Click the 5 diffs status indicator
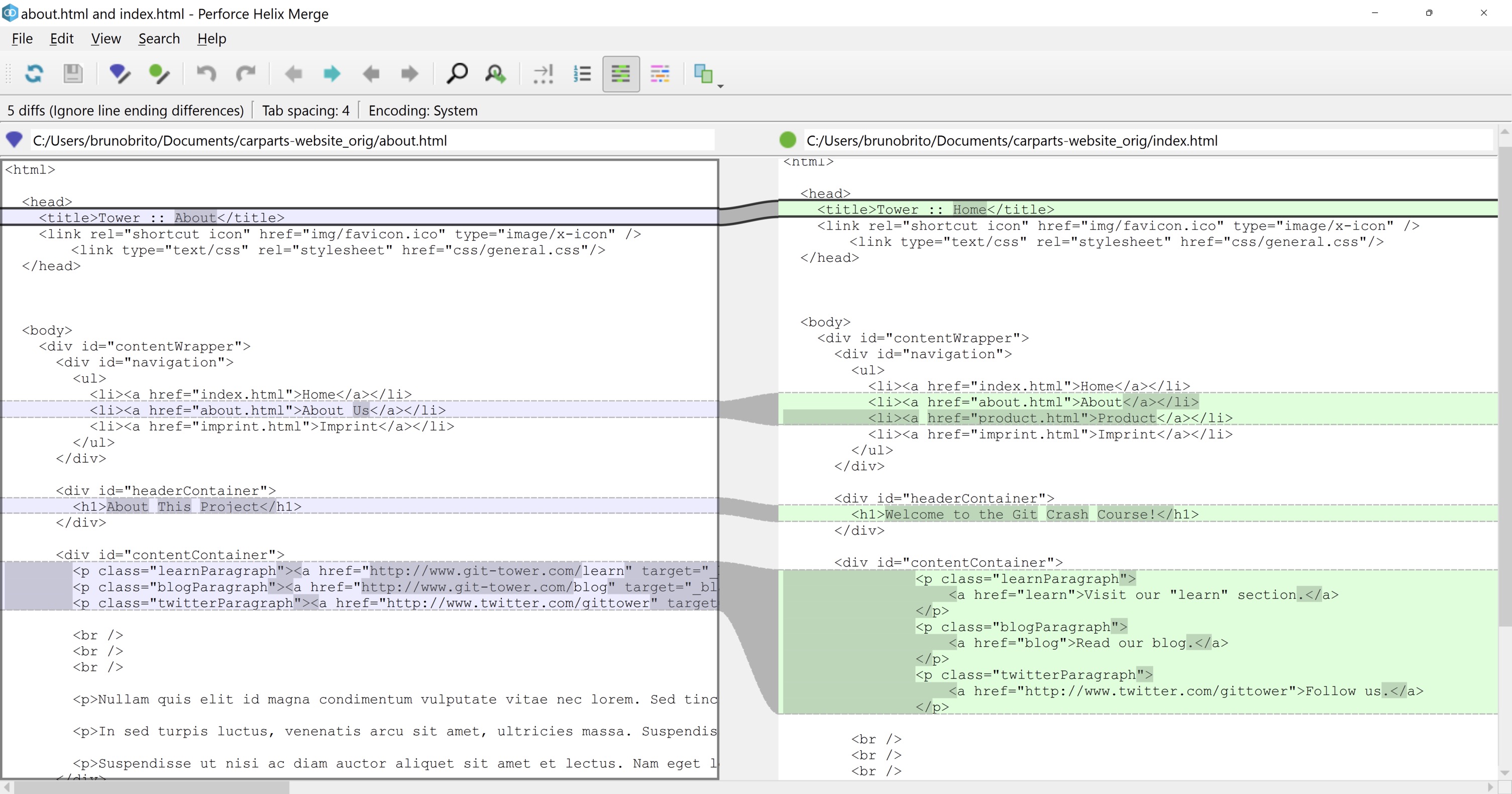Viewport: 1512px width, 794px height. [x=125, y=110]
